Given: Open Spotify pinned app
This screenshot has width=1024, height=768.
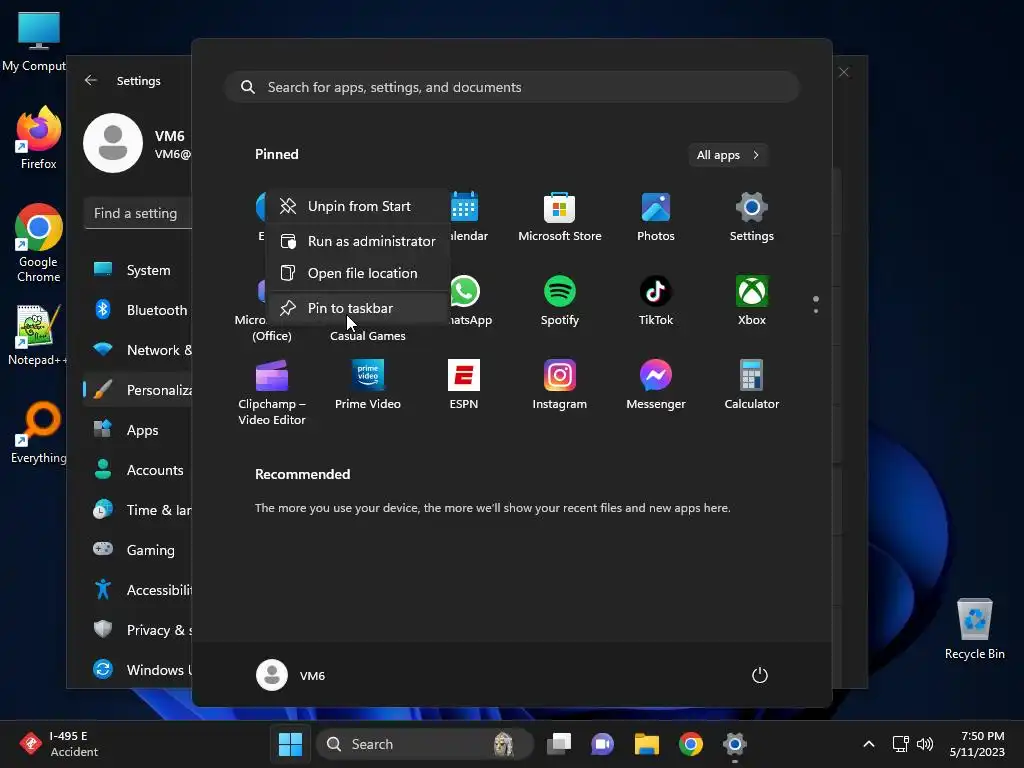Looking at the screenshot, I should [x=560, y=301].
